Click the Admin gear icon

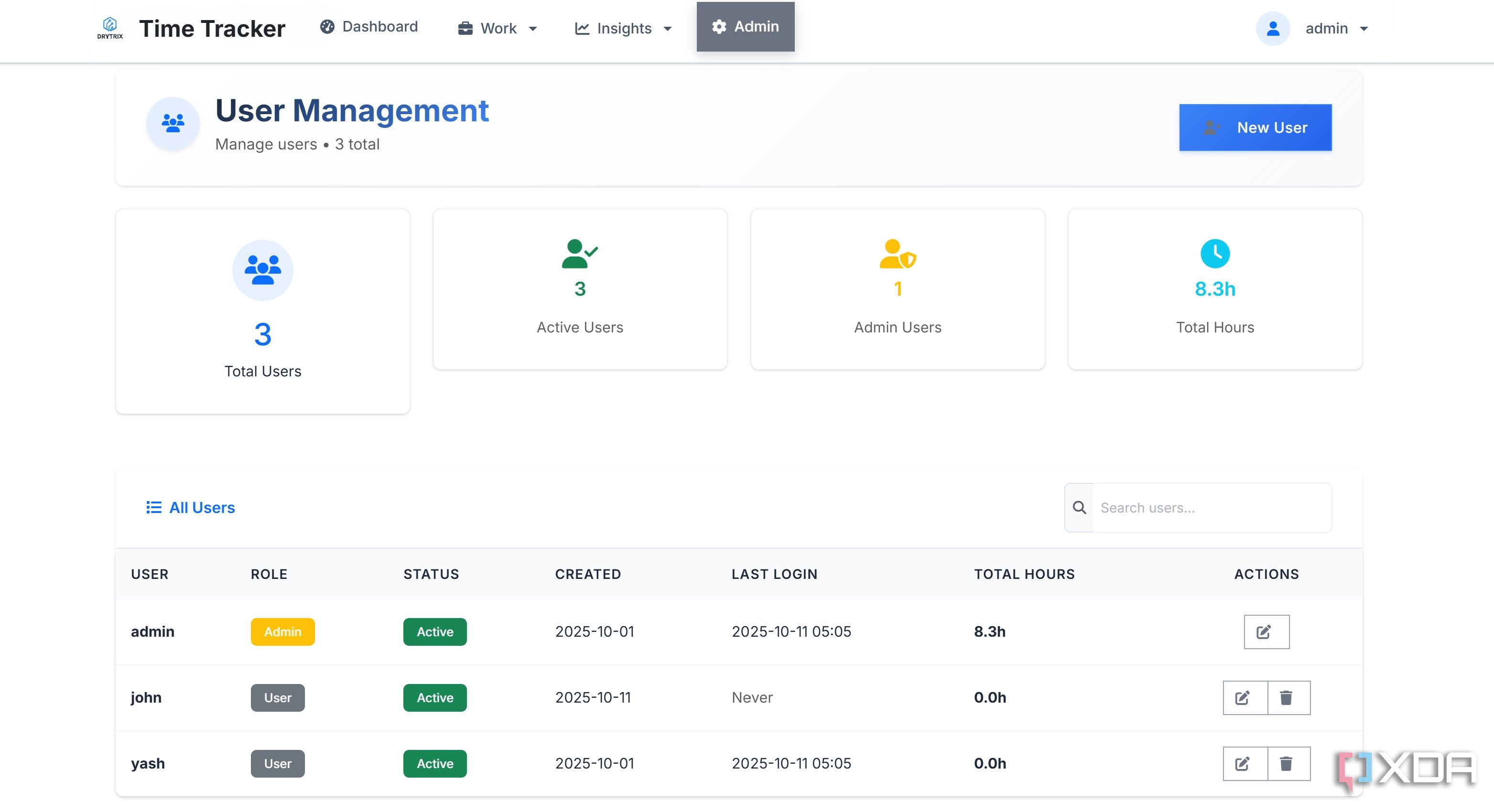[719, 27]
